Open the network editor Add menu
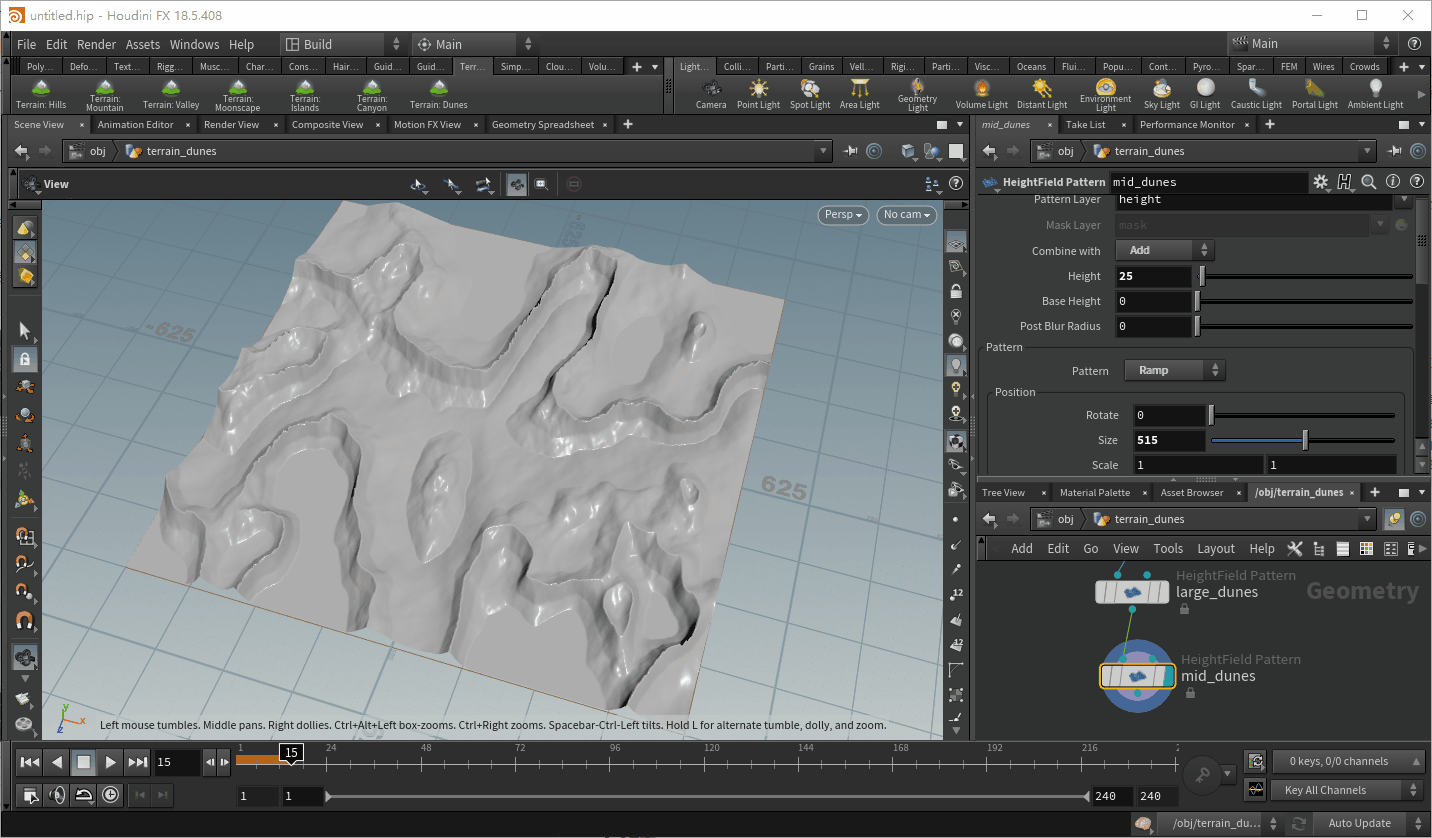Screen dimensions: 1432x838 (1022, 548)
